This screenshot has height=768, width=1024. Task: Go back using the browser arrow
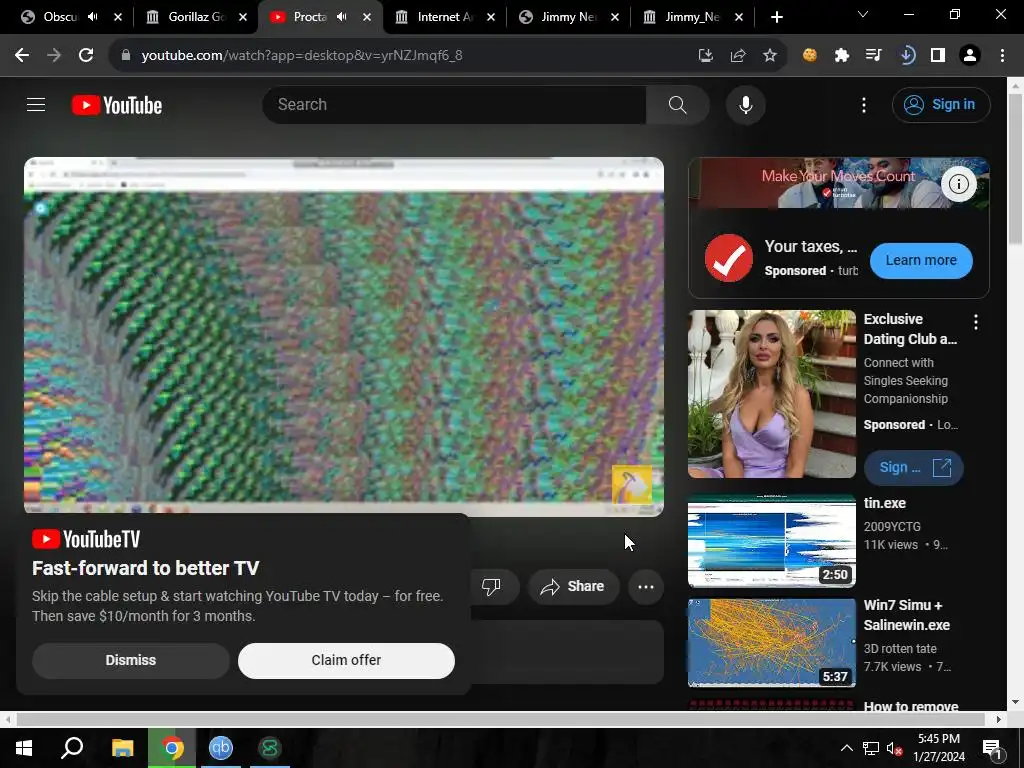(22, 56)
